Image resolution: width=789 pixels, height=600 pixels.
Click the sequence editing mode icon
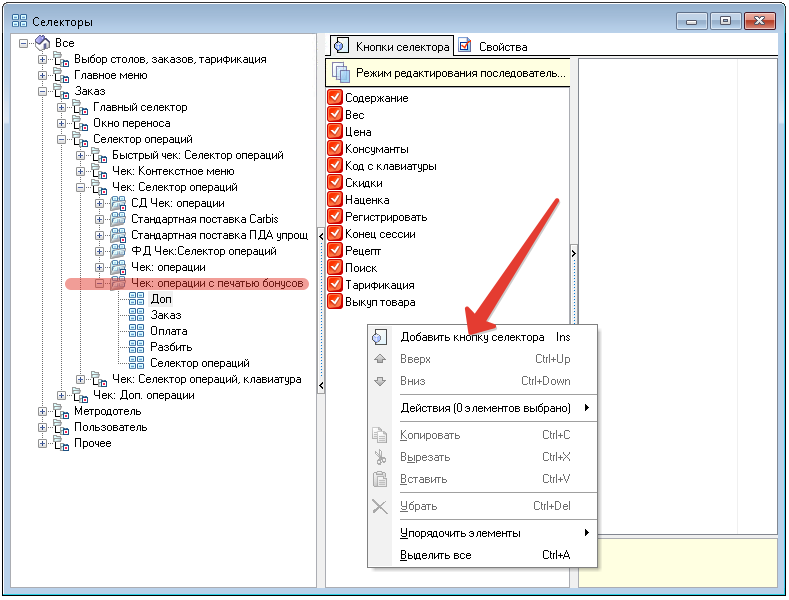click(341, 73)
